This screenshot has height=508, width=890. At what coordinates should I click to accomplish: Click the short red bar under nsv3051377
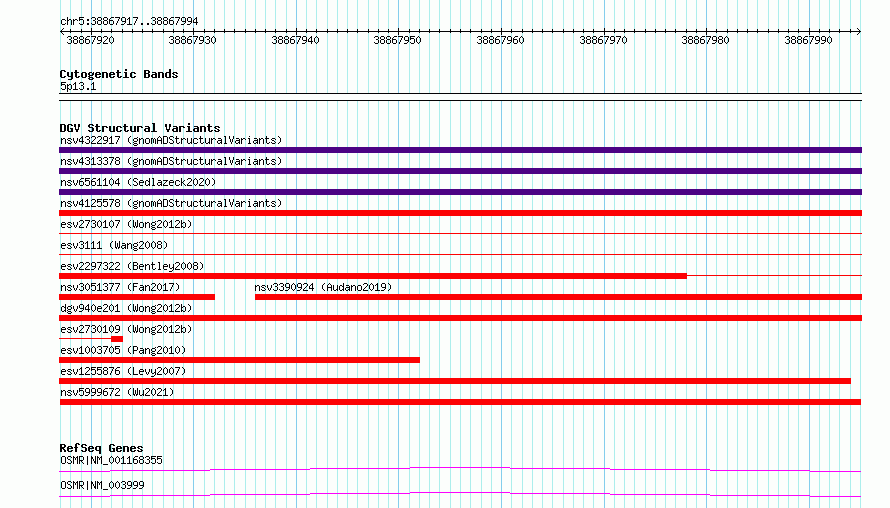(137, 297)
